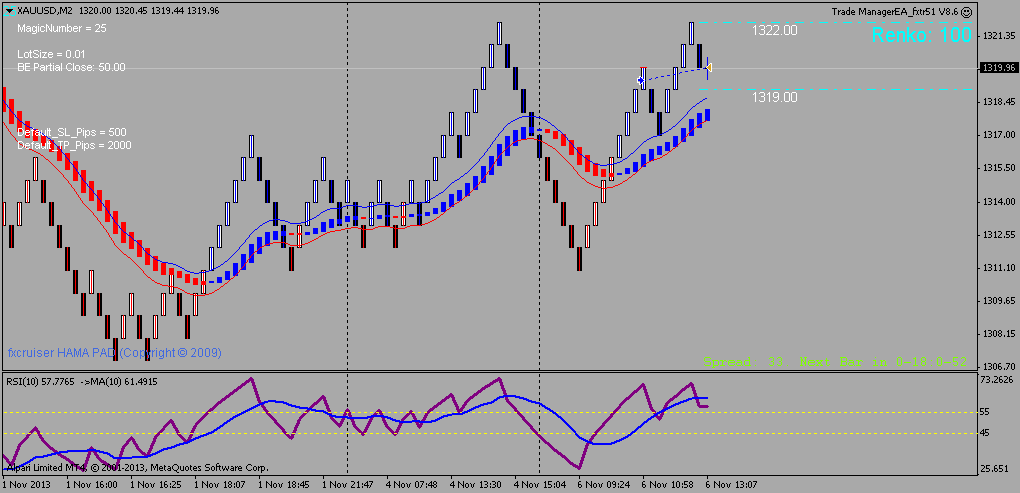Viewport: 1020px width, 493px height.
Task: Click the 1 Nov 21:47 time label
Action: pos(348,485)
